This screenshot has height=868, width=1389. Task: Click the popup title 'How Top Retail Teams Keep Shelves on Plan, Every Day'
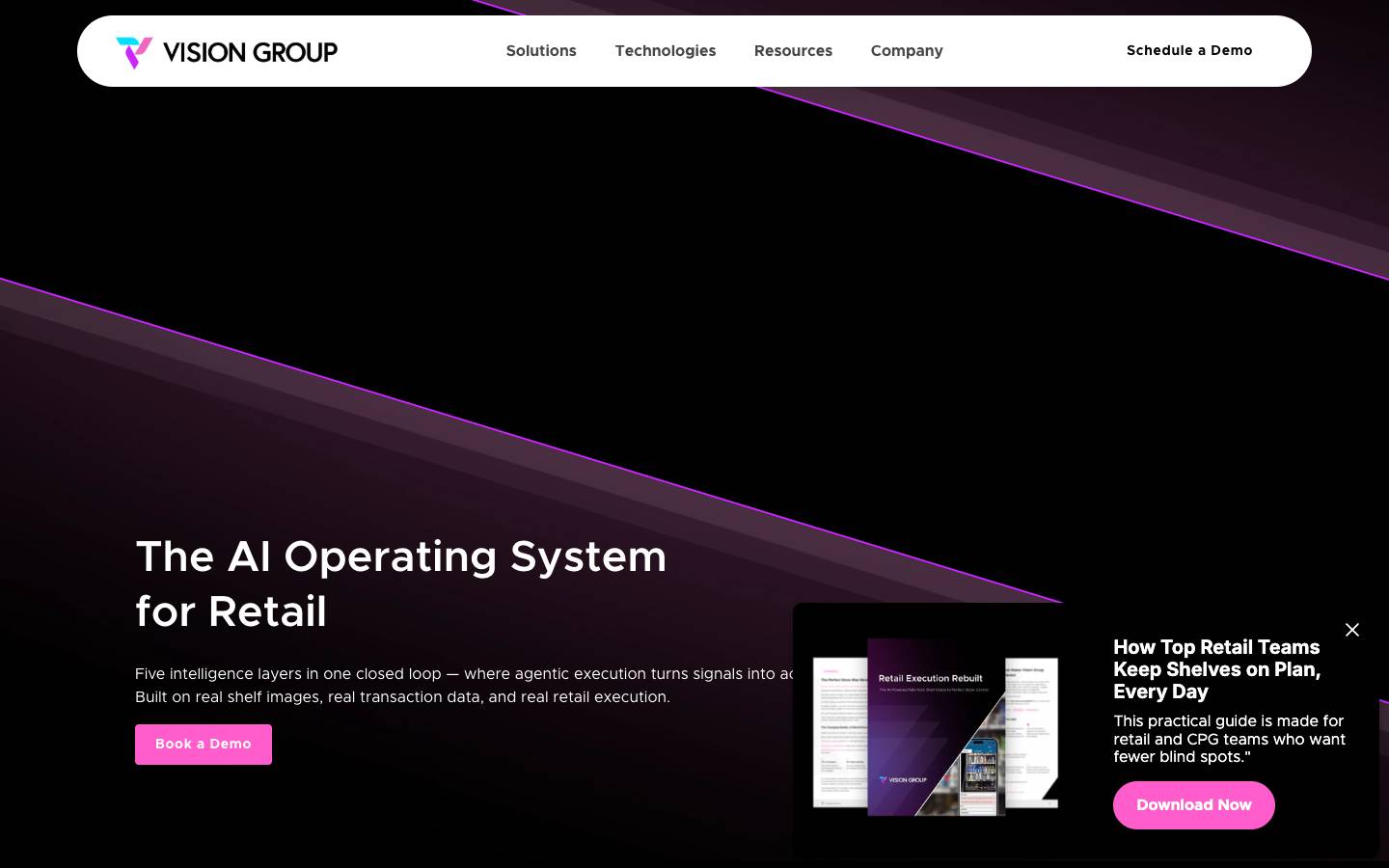point(1217,669)
